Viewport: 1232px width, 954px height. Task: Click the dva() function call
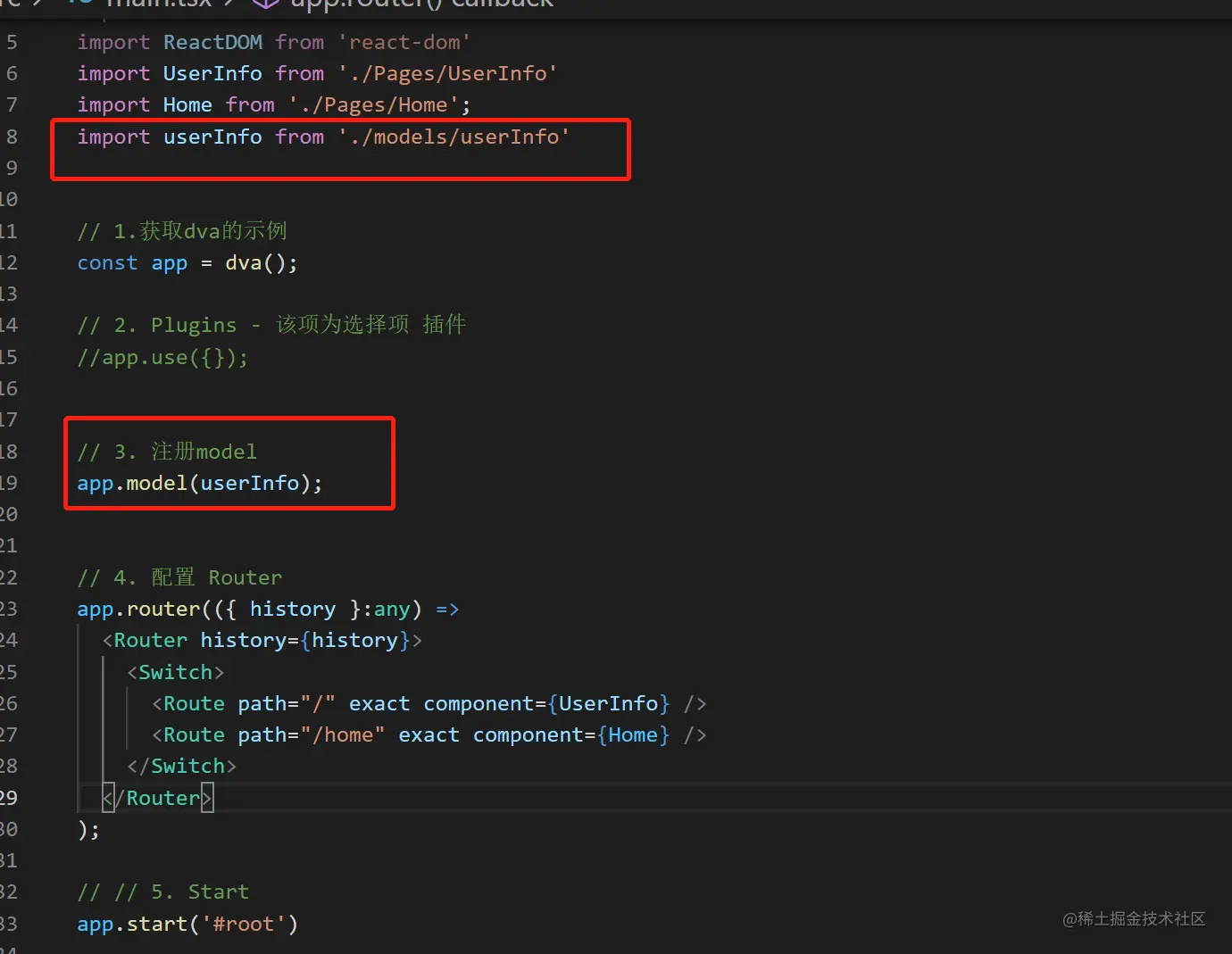(x=255, y=262)
